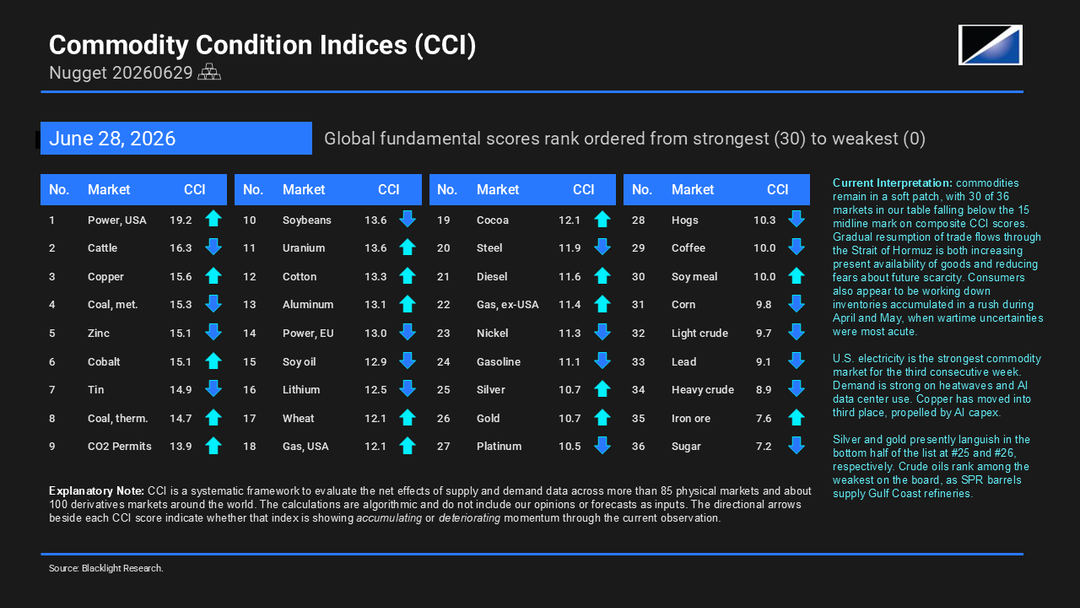Click the Nickel market name
The width and height of the screenshot is (1080, 608).
(492, 333)
